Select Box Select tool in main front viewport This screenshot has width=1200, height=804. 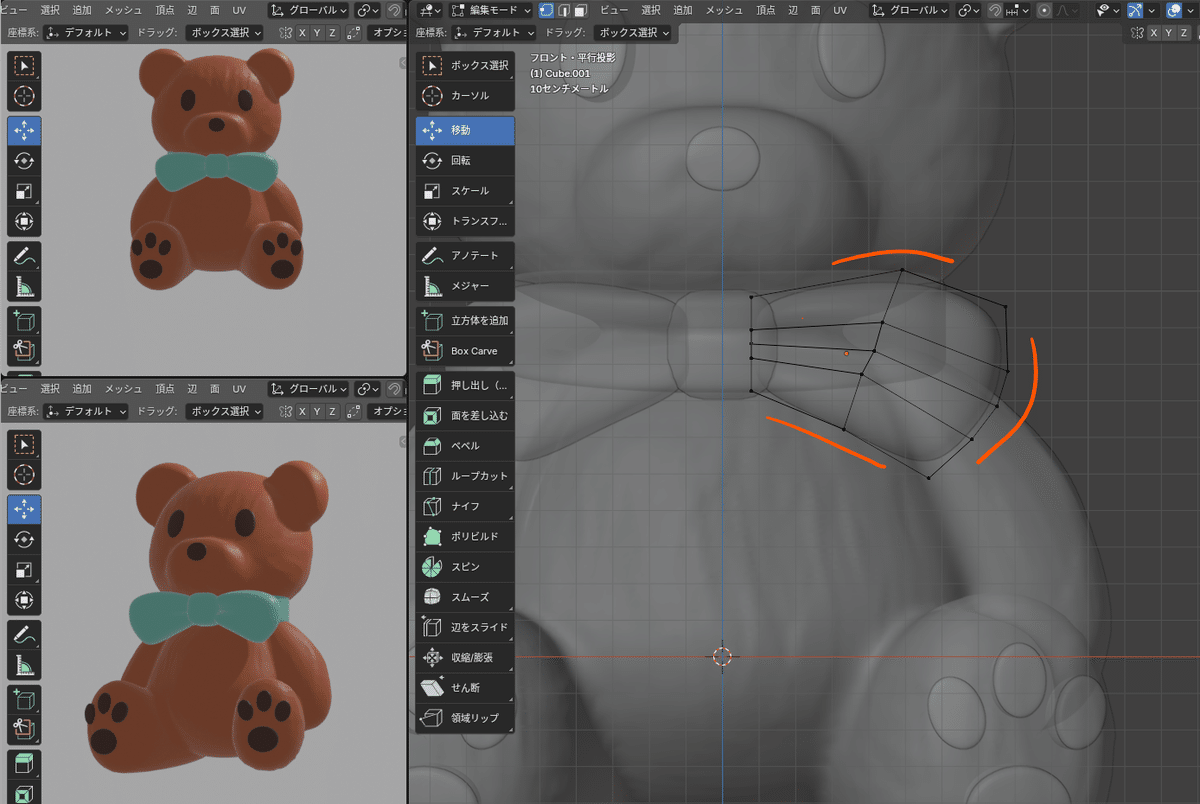pos(465,66)
